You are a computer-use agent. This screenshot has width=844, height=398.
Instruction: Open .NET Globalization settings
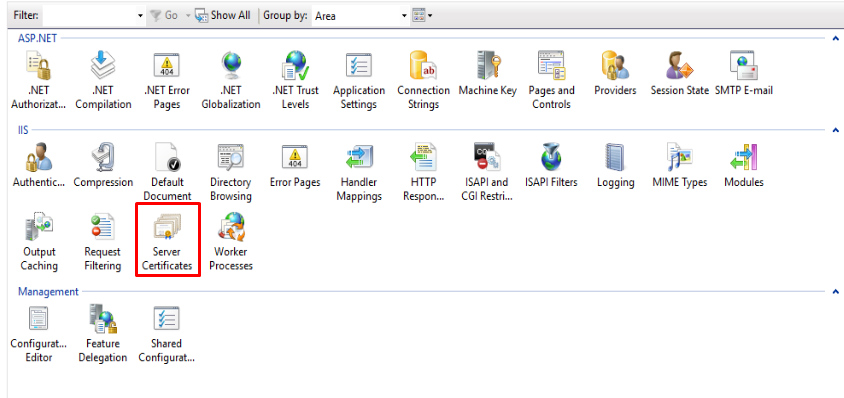tap(231, 81)
